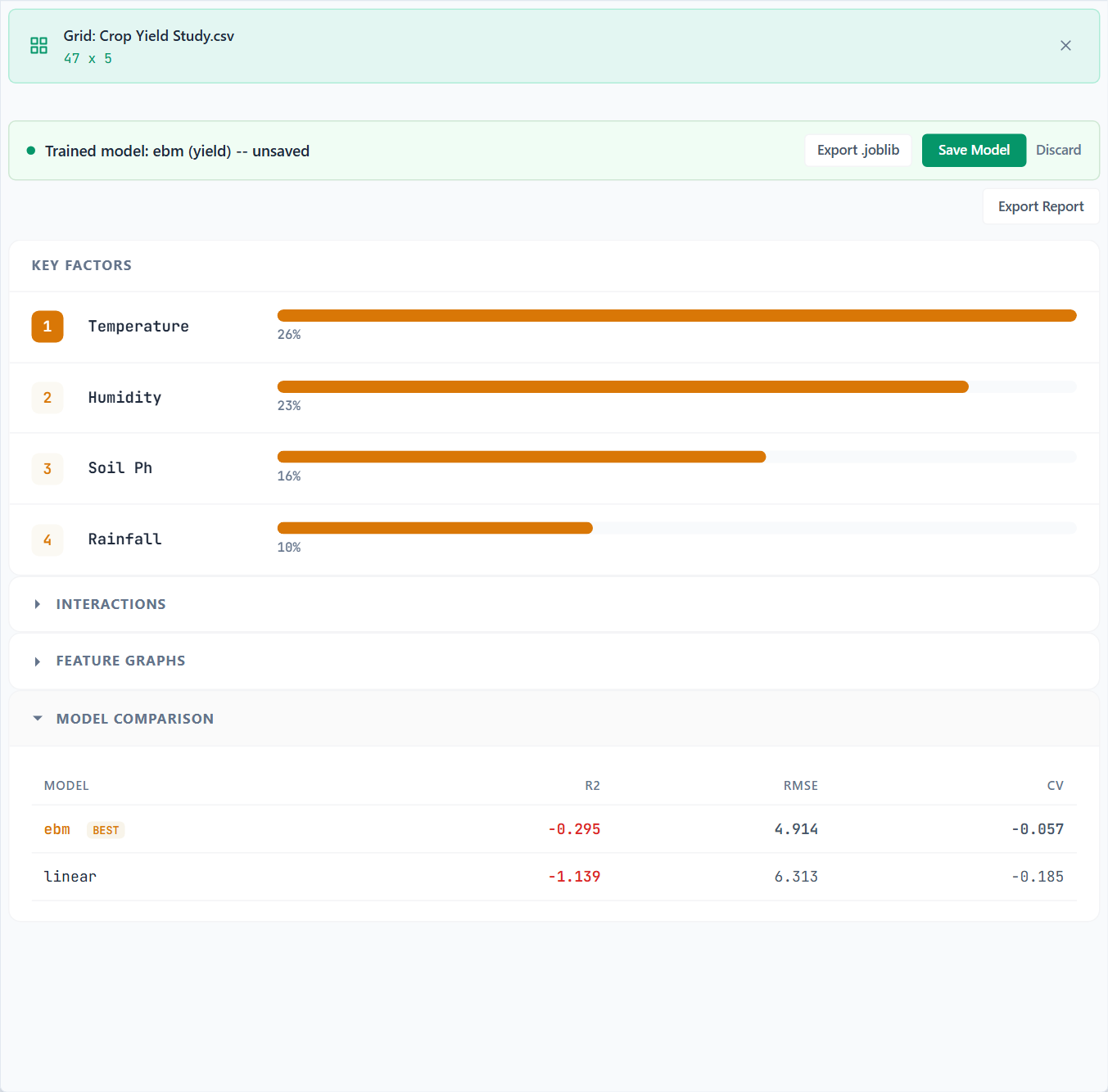This screenshot has width=1108, height=1092.
Task: Select the Temperature factor label
Action: point(138,327)
